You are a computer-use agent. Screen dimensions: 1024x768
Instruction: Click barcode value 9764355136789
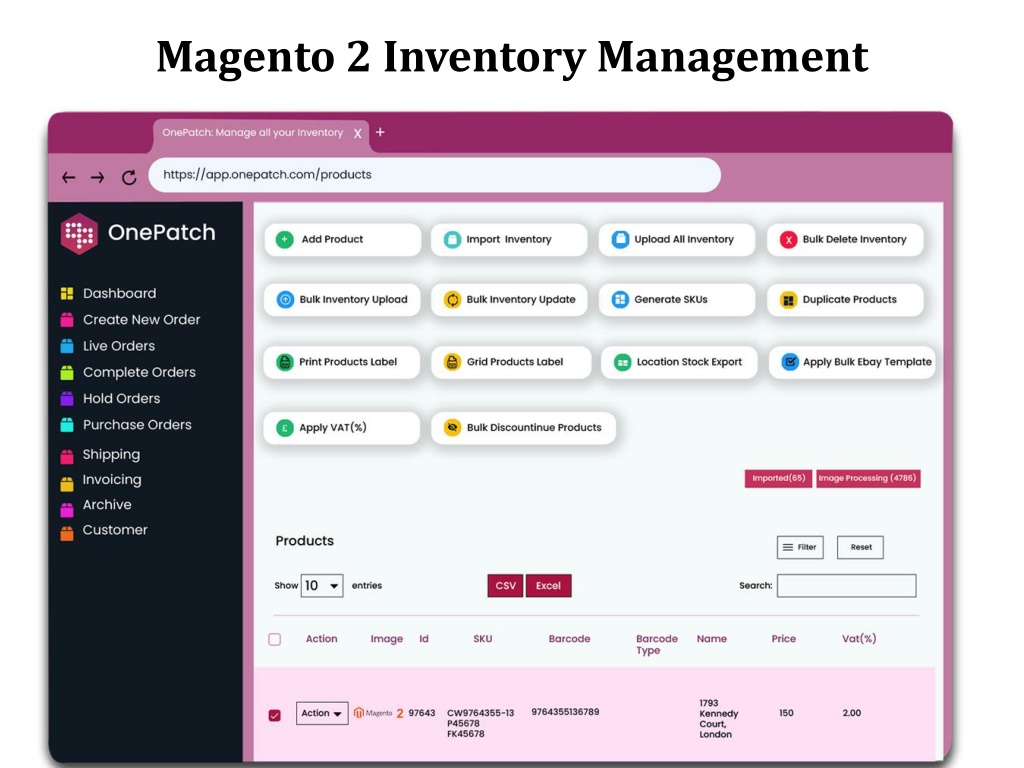coord(565,712)
